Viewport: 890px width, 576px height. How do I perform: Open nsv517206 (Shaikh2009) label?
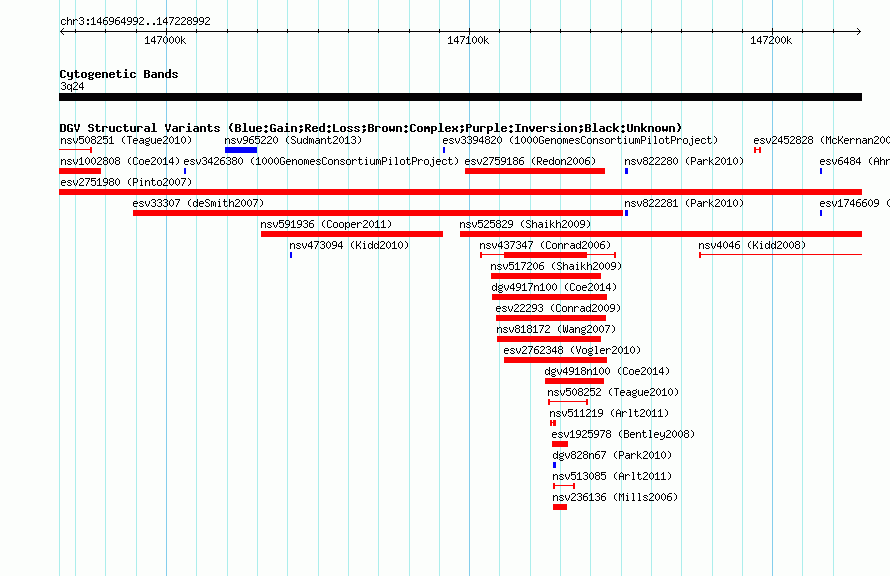point(556,266)
